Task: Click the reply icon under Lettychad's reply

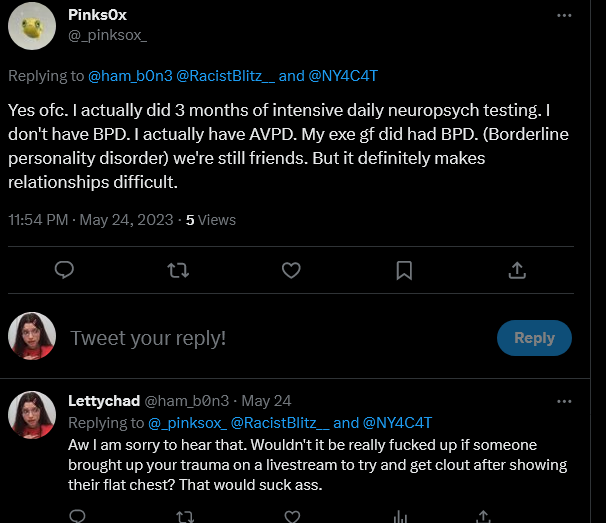Action: tap(77, 516)
